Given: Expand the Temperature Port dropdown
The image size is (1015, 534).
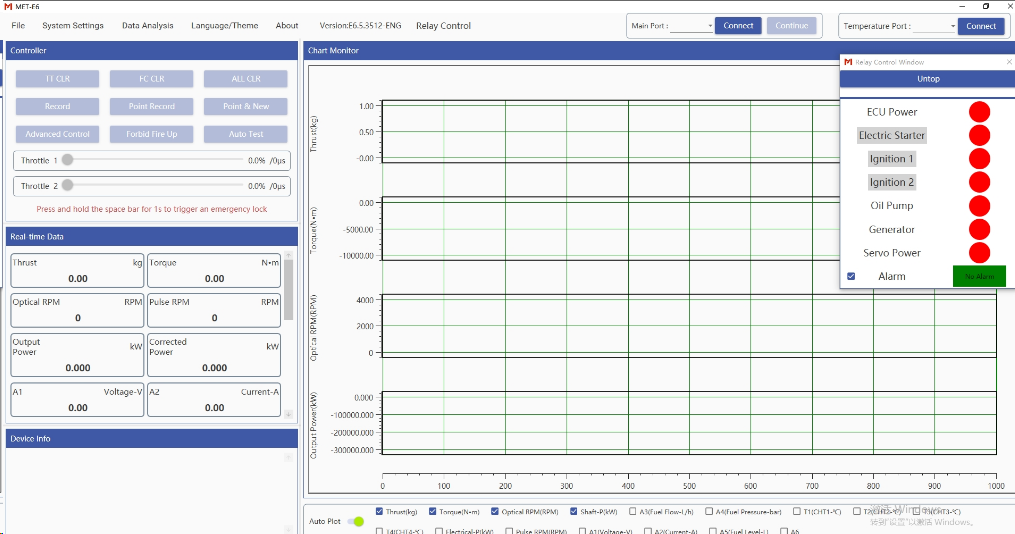Looking at the screenshot, I should [935, 27].
